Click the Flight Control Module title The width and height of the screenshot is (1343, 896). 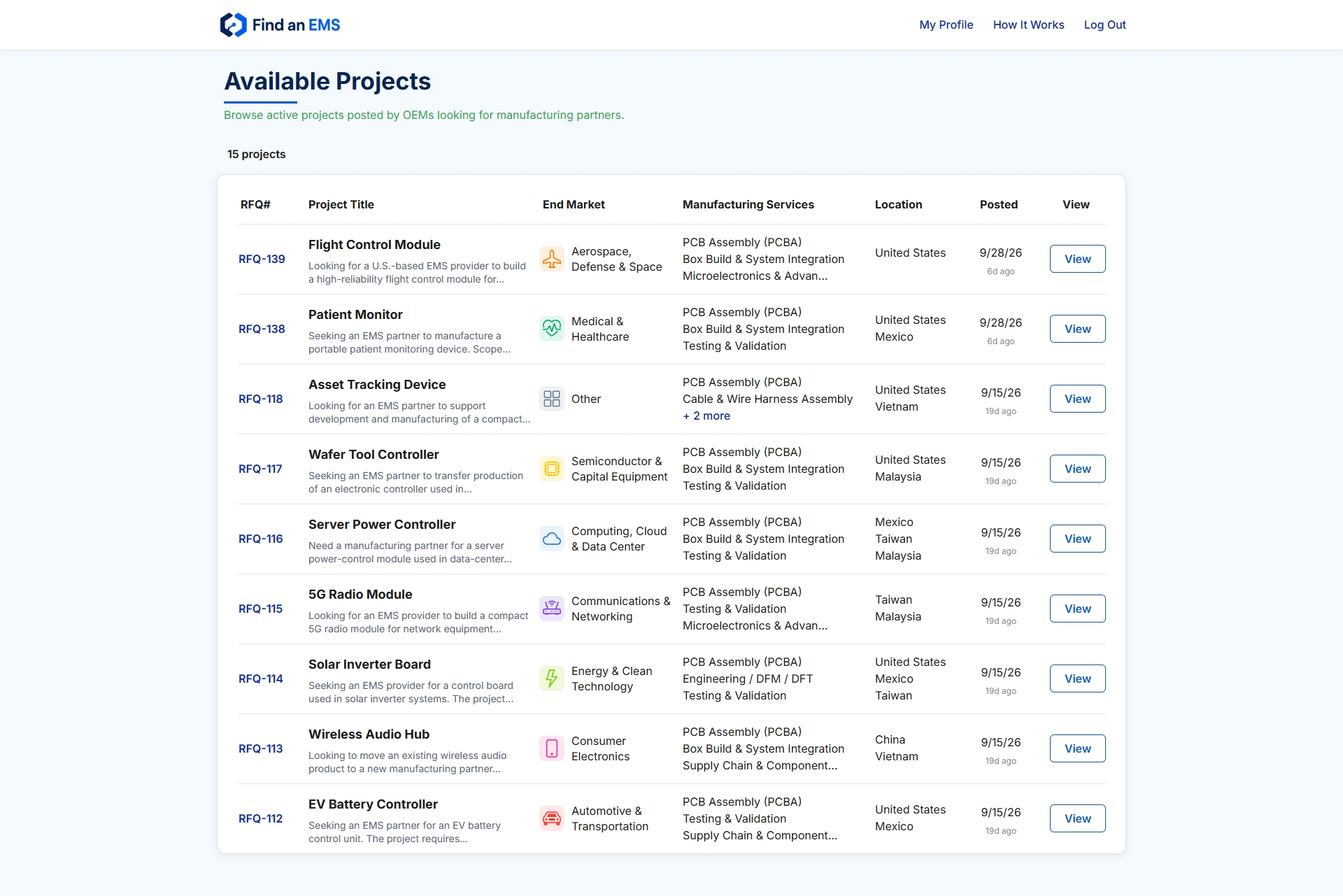[374, 245]
